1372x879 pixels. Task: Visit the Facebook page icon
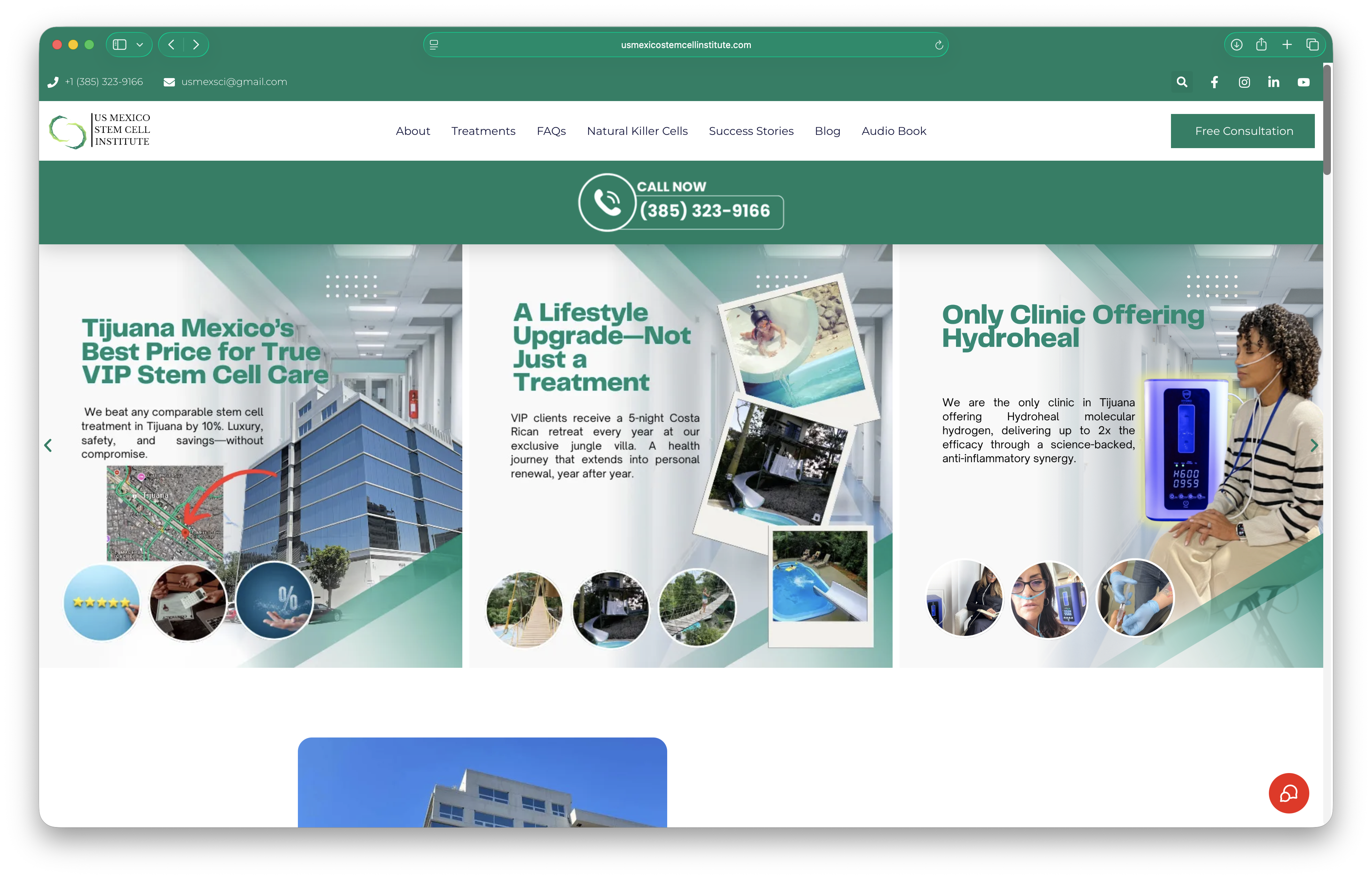1215,82
